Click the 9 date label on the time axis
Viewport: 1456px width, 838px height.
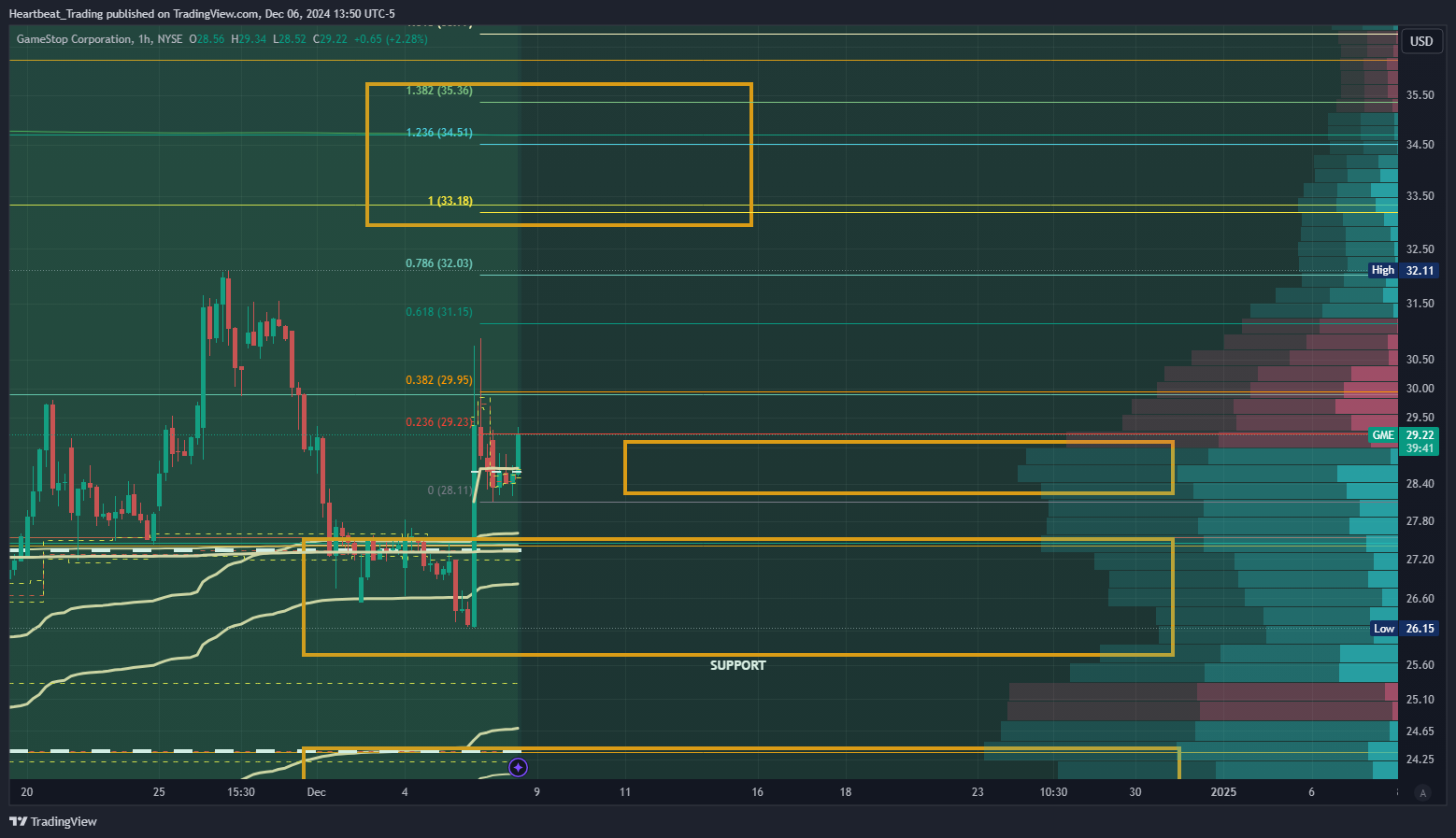point(536,792)
